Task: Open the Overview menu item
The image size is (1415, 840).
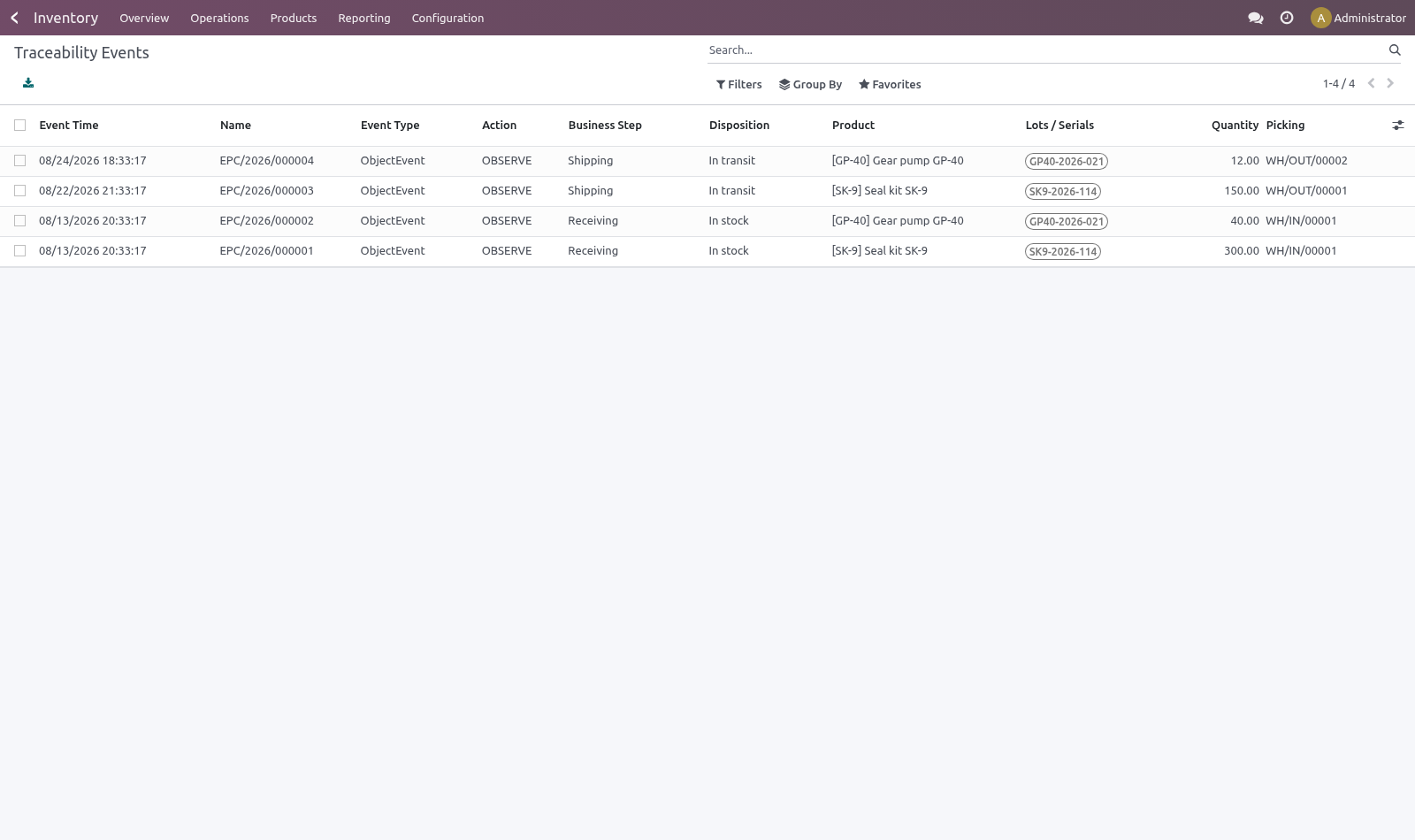Action: (144, 18)
